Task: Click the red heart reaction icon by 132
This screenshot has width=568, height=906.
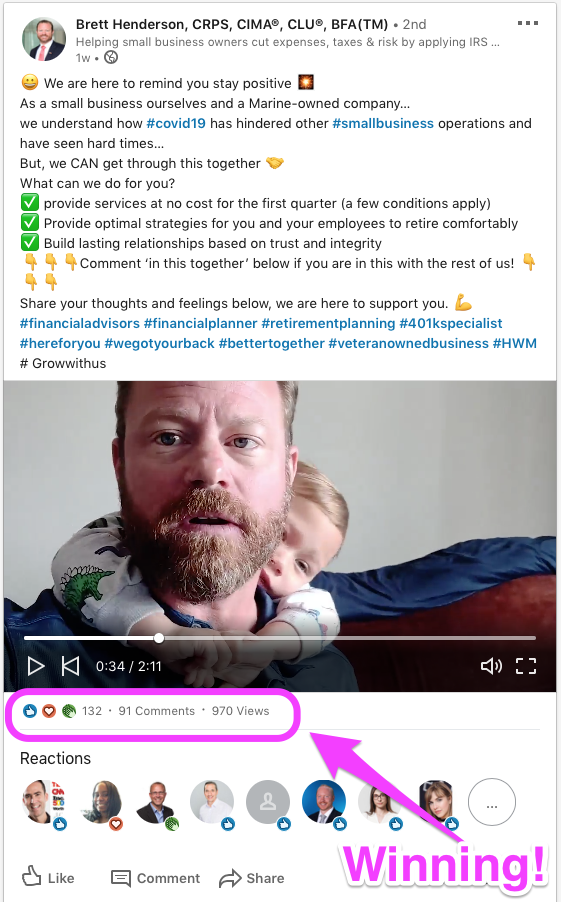Action: point(49,711)
